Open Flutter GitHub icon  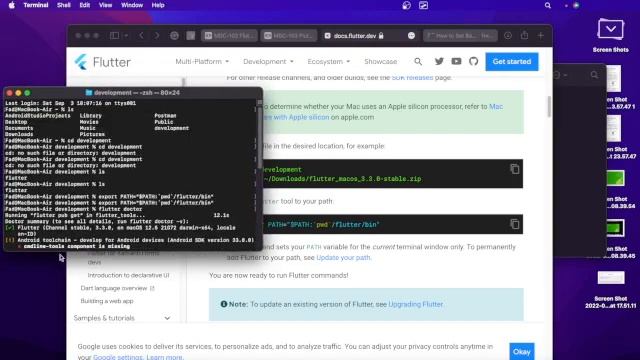[x=473, y=62]
